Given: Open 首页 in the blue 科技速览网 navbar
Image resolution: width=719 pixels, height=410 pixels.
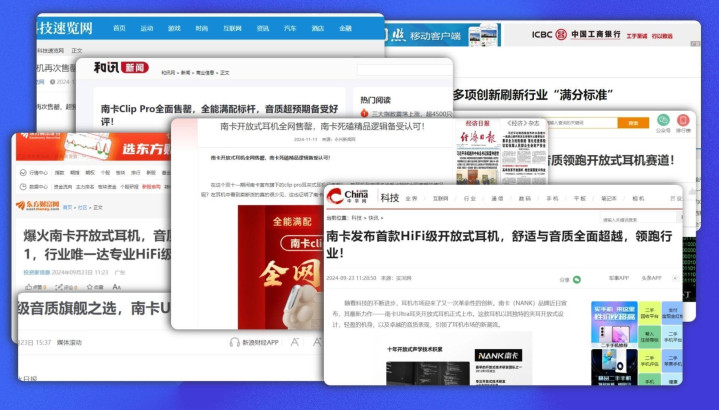Looking at the screenshot, I should 119,28.
